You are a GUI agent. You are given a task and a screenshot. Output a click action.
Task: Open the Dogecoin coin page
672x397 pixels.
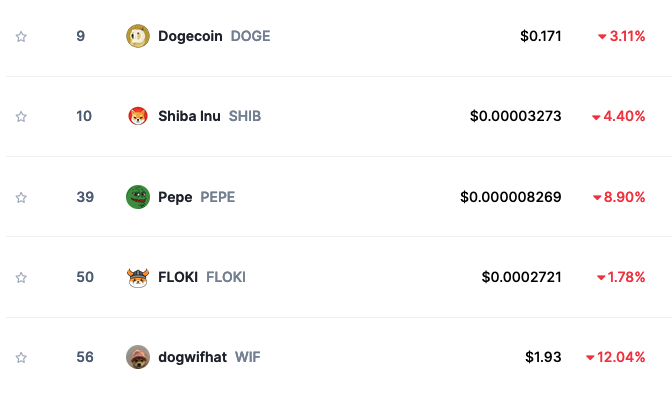(x=190, y=36)
